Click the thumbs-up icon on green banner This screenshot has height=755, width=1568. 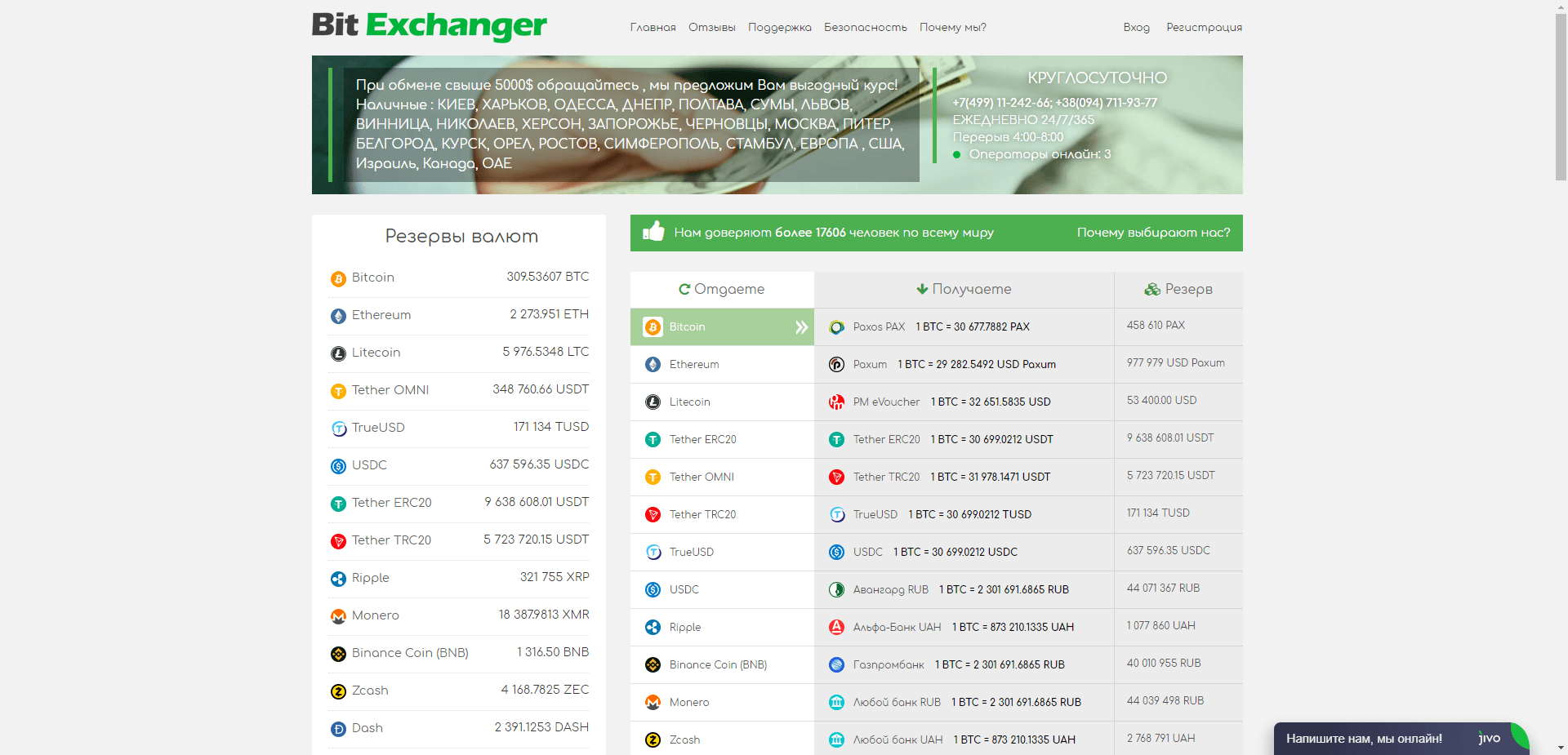[x=653, y=232]
